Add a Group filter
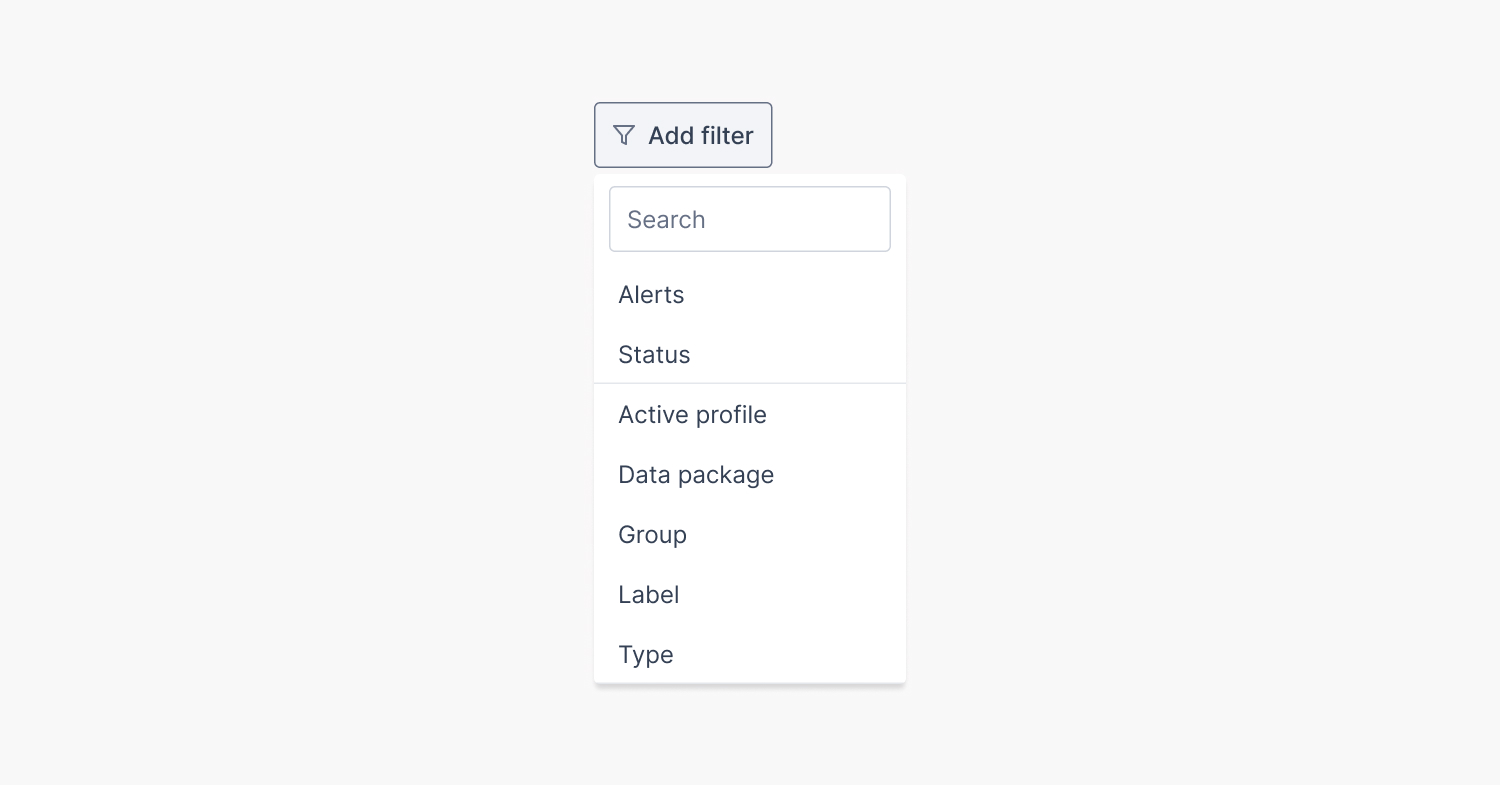 pos(652,535)
